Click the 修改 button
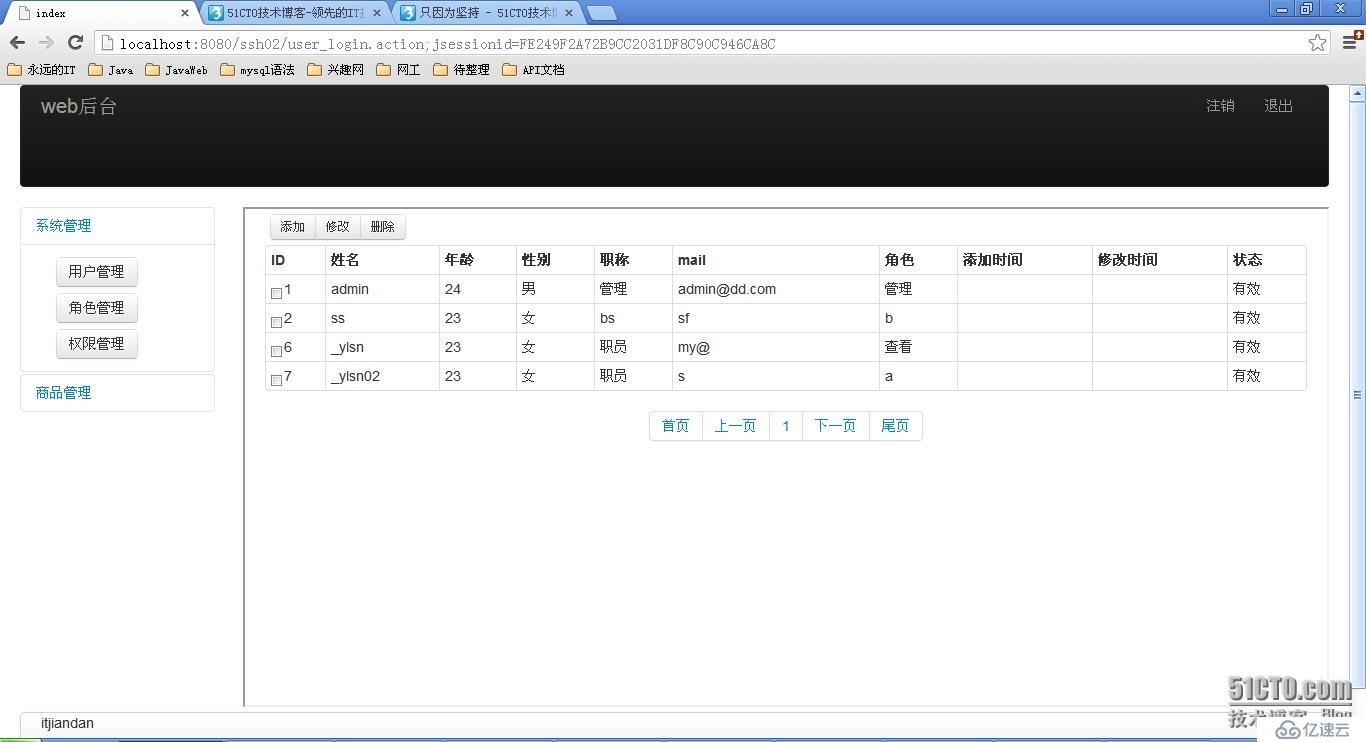The height and width of the screenshot is (742, 1366). click(x=338, y=227)
